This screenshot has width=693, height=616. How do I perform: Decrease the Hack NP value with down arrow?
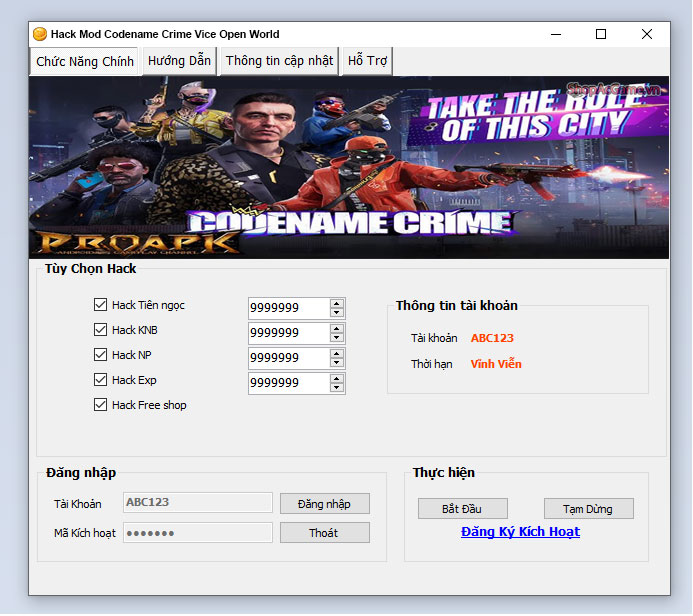pyautogui.click(x=337, y=363)
